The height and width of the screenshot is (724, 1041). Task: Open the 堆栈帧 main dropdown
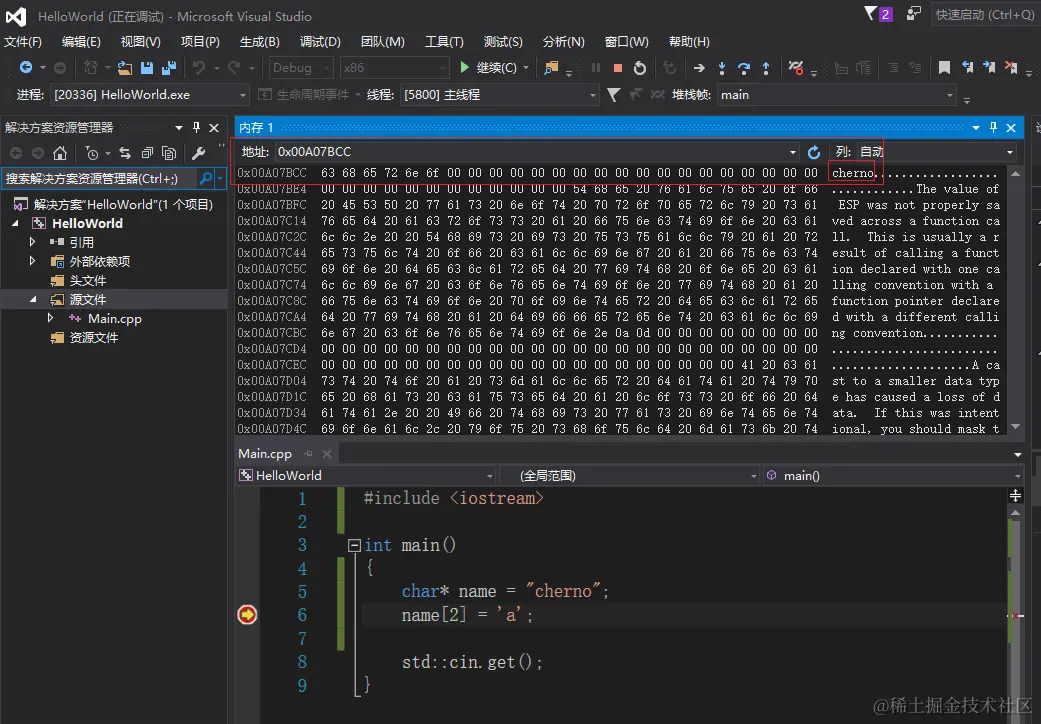coord(950,95)
